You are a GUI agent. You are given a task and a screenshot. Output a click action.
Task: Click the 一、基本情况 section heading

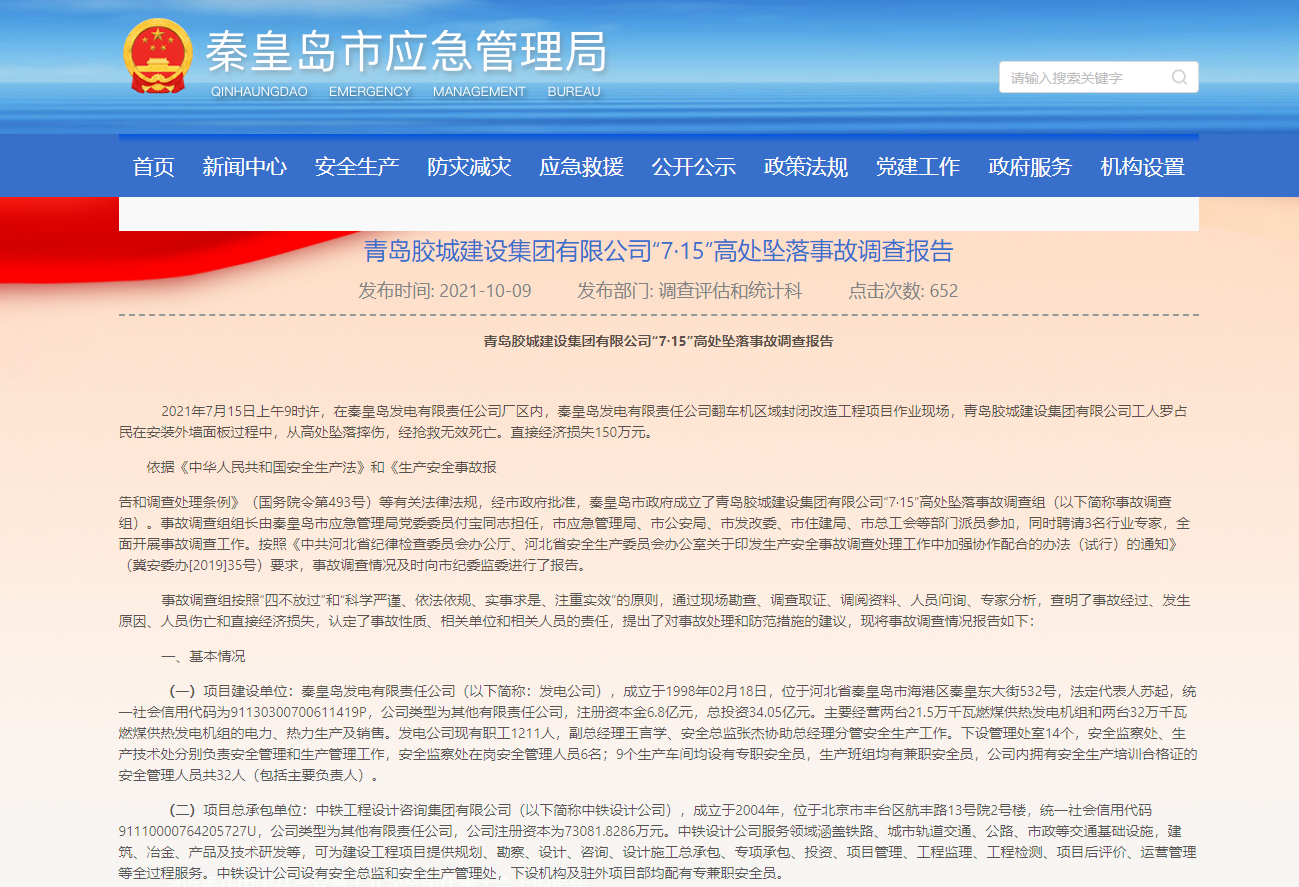(x=203, y=656)
